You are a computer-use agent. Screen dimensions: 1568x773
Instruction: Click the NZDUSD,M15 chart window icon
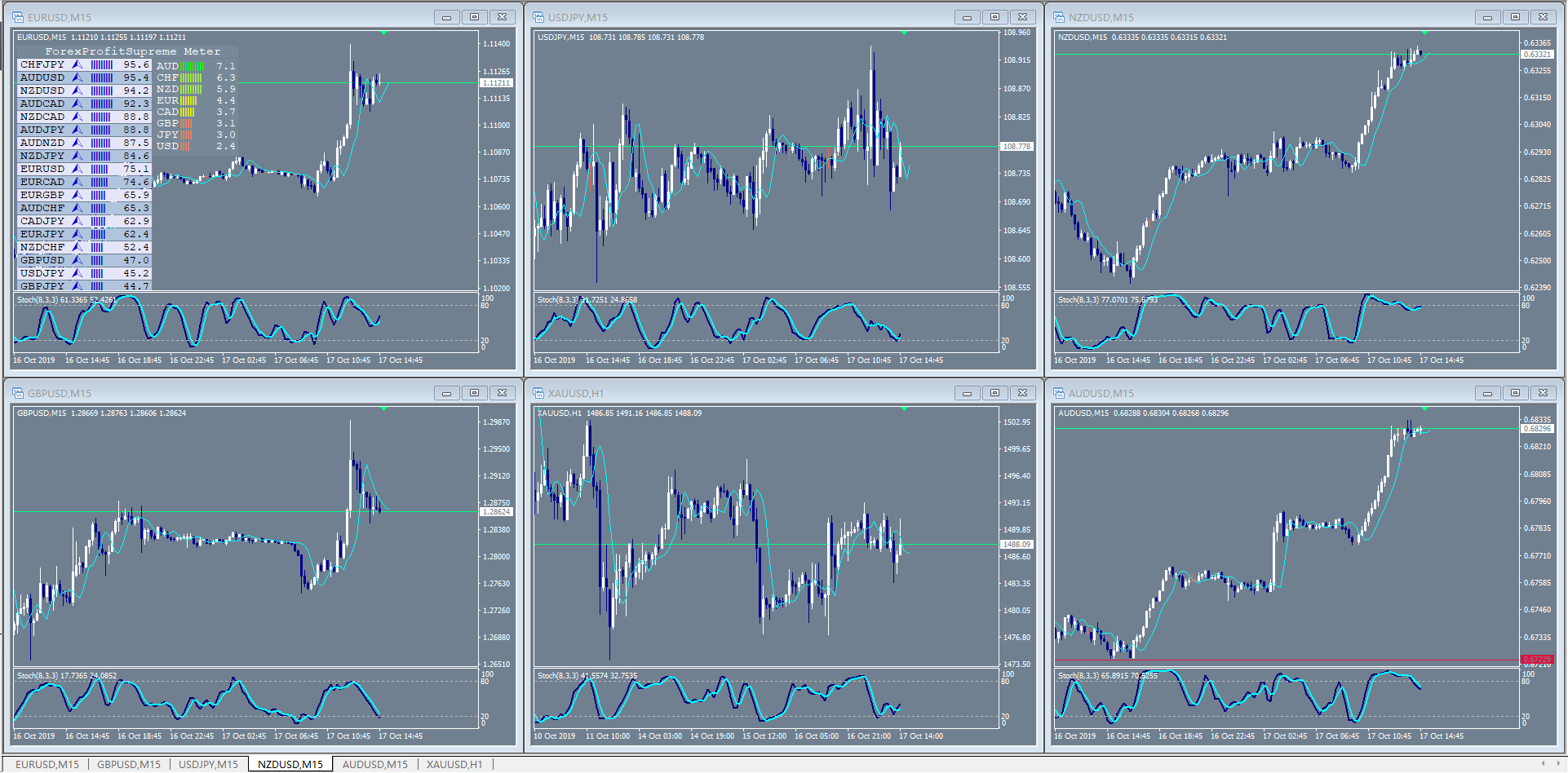click(1059, 17)
